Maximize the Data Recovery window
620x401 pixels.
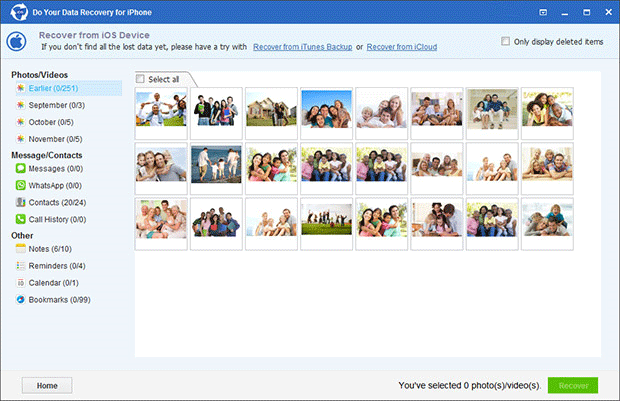(x=587, y=12)
